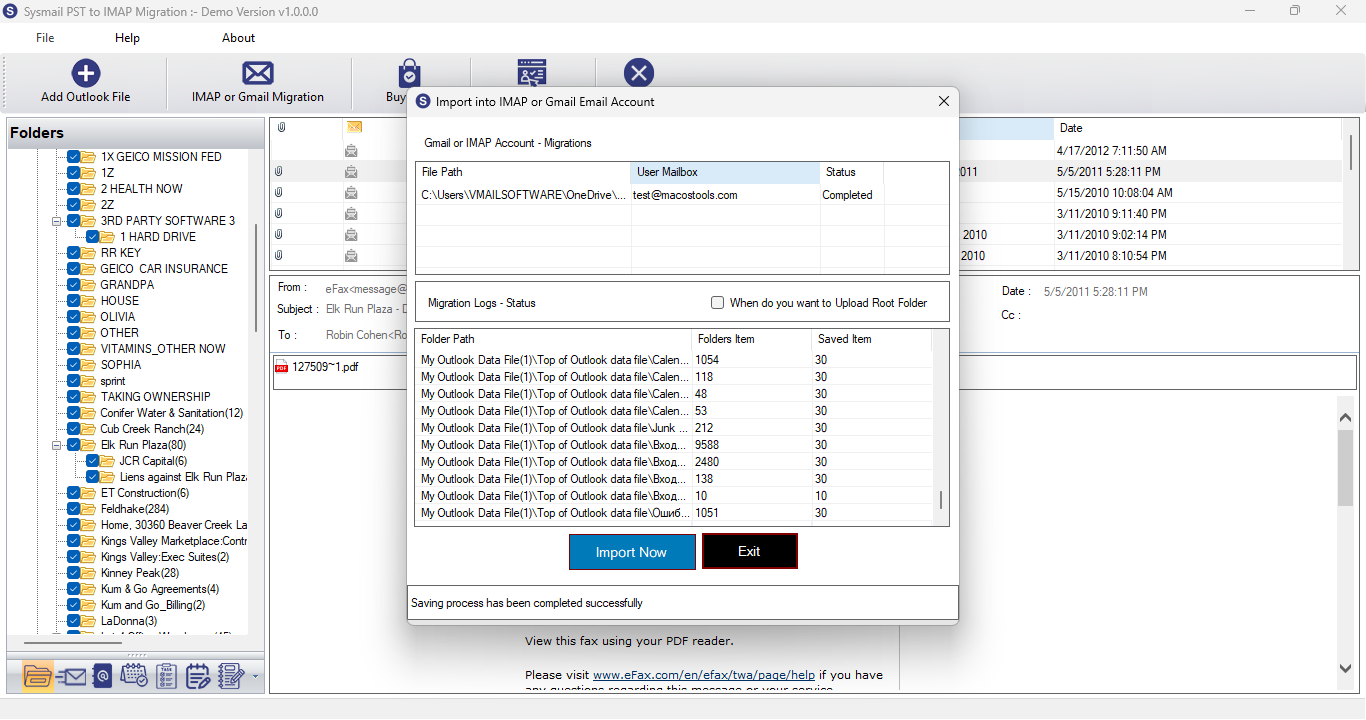Uncheck the 1X GEICO MISSION FED folder
This screenshot has height=720, width=1366.
point(73,157)
